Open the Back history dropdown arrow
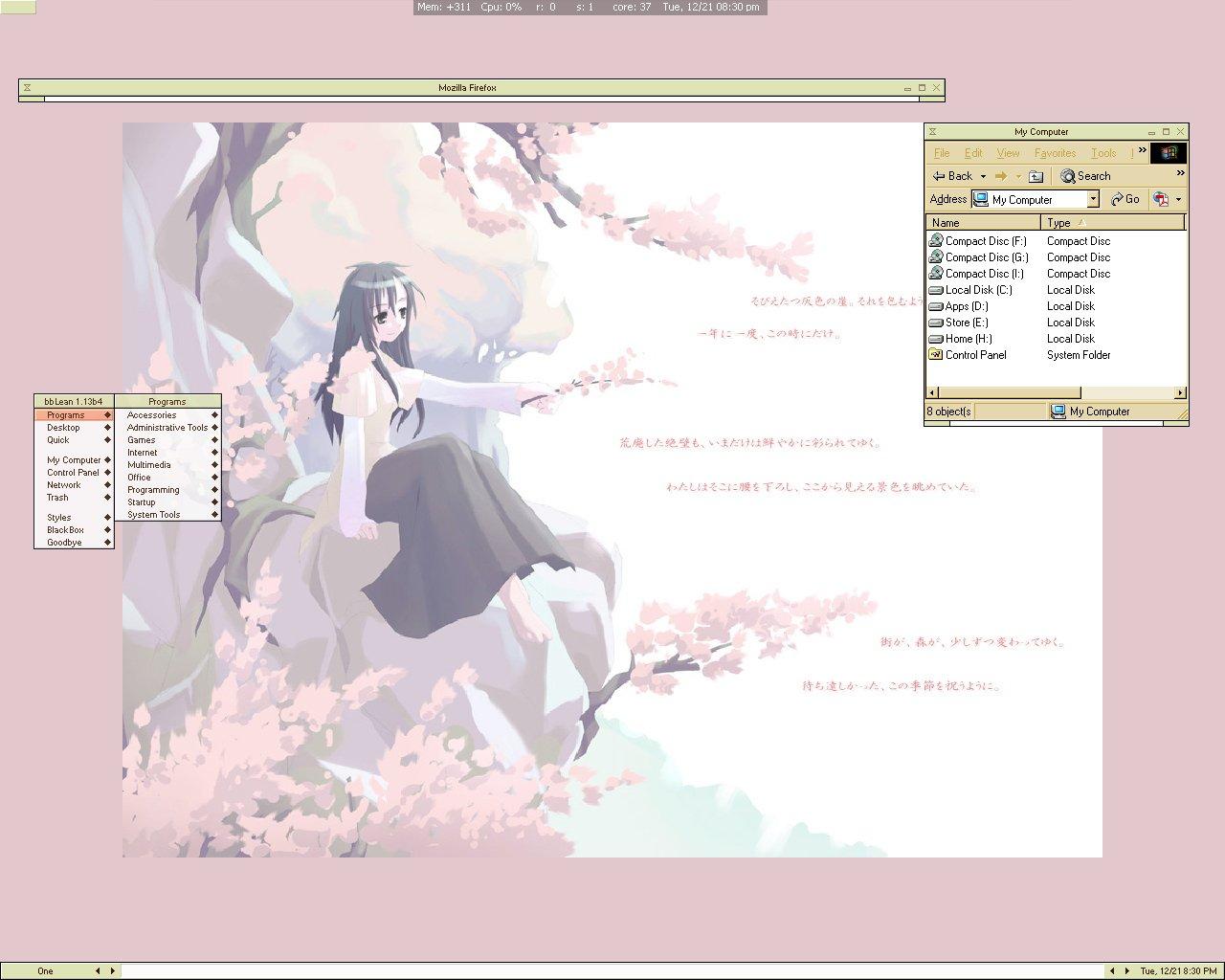Image resolution: width=1225 pixels, height=980 pixels. click(983, 176)
